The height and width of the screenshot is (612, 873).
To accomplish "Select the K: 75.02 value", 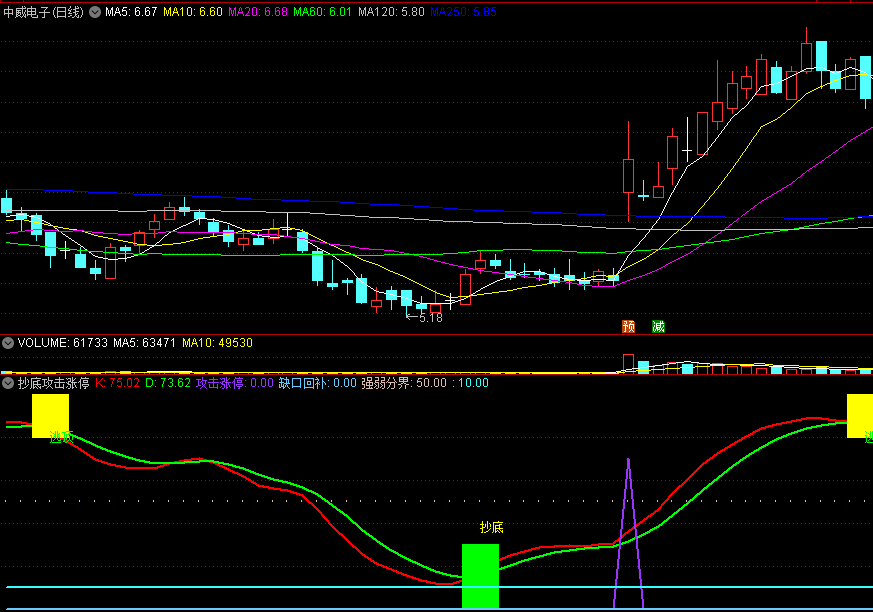I will (117, 383).
